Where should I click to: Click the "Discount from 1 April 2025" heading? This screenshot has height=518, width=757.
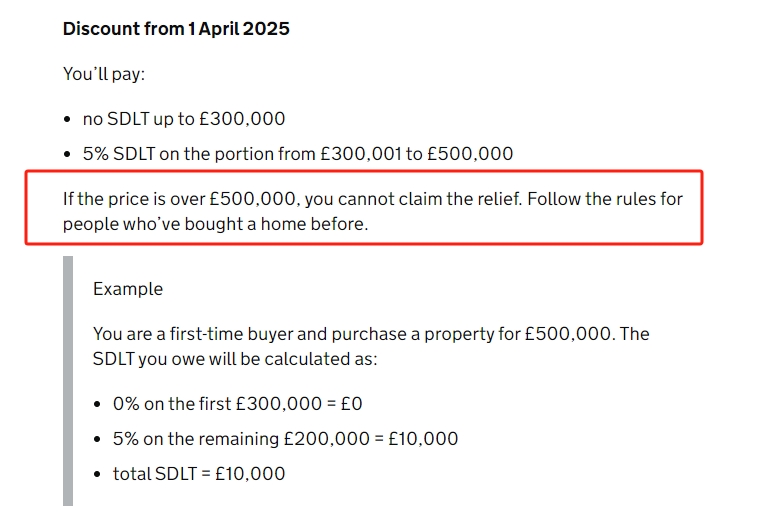click(176, 29)
